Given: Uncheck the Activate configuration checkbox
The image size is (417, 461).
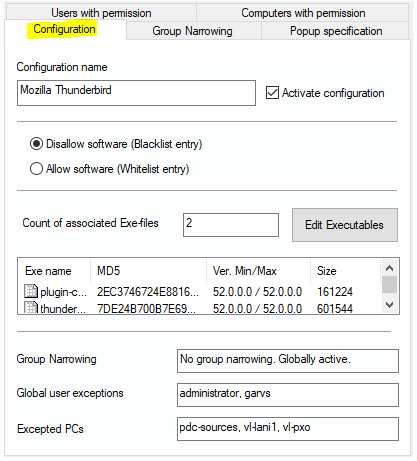Looking at the screenshot, I should coord(272,93).
